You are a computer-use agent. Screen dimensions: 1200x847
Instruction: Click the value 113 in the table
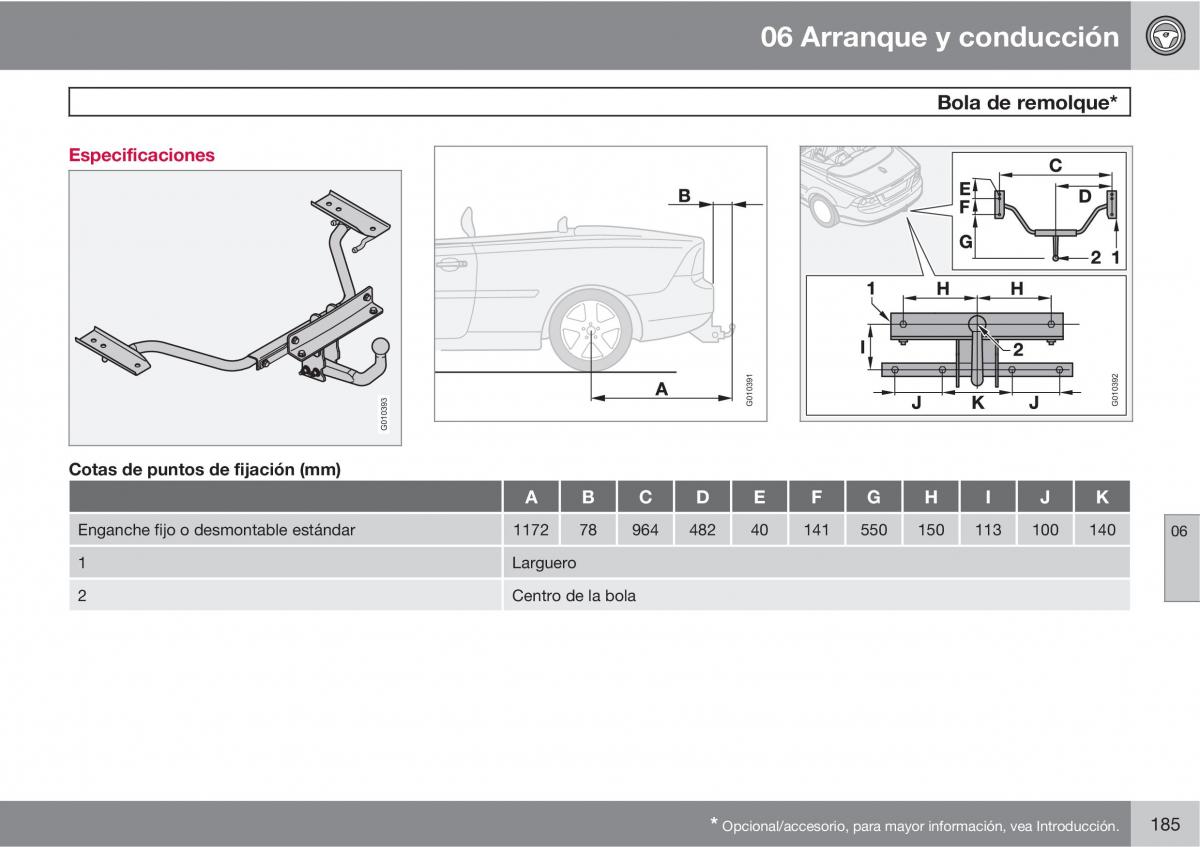point(987,530)
